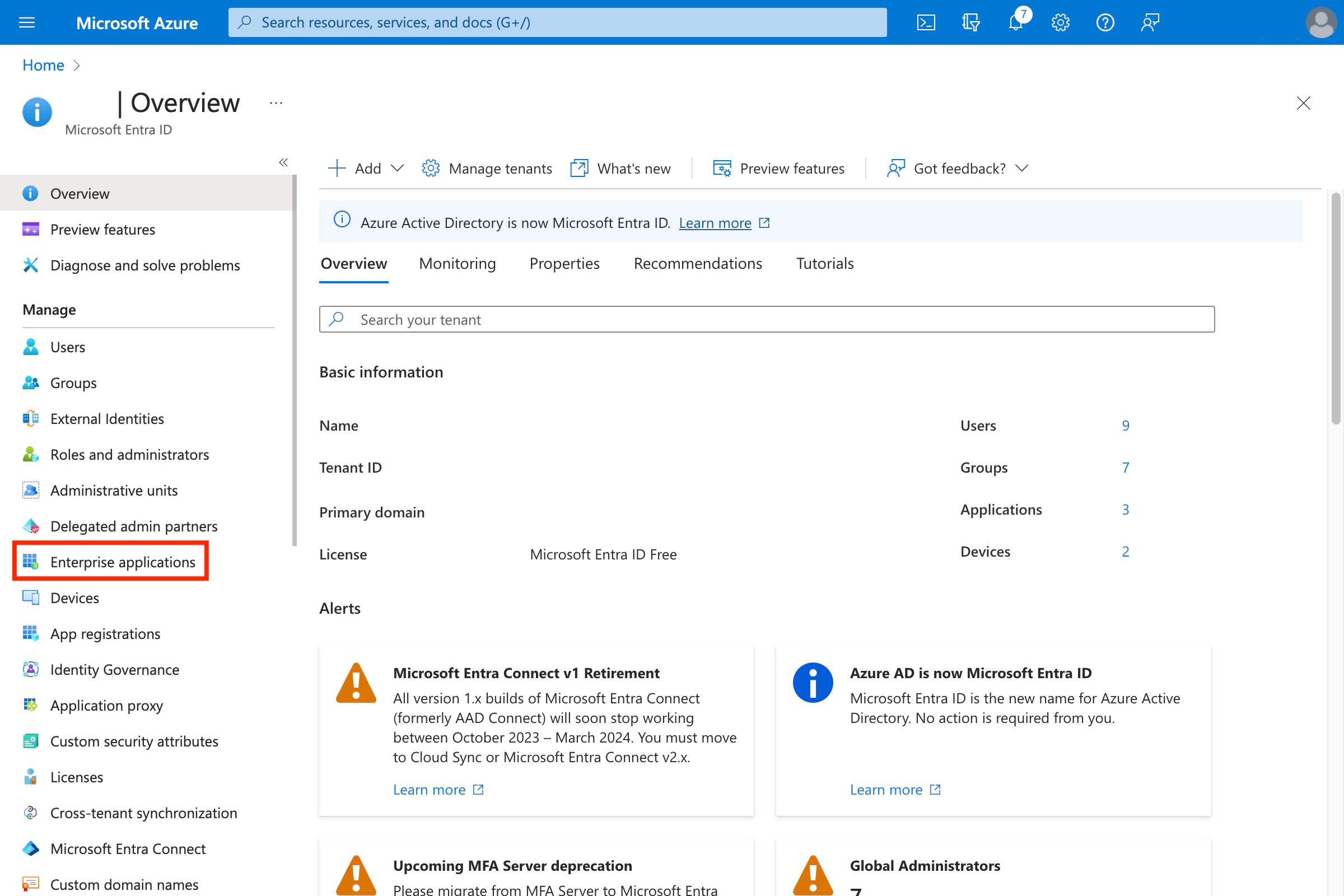Open App registrations in sidebar

[x=105, y=634]
